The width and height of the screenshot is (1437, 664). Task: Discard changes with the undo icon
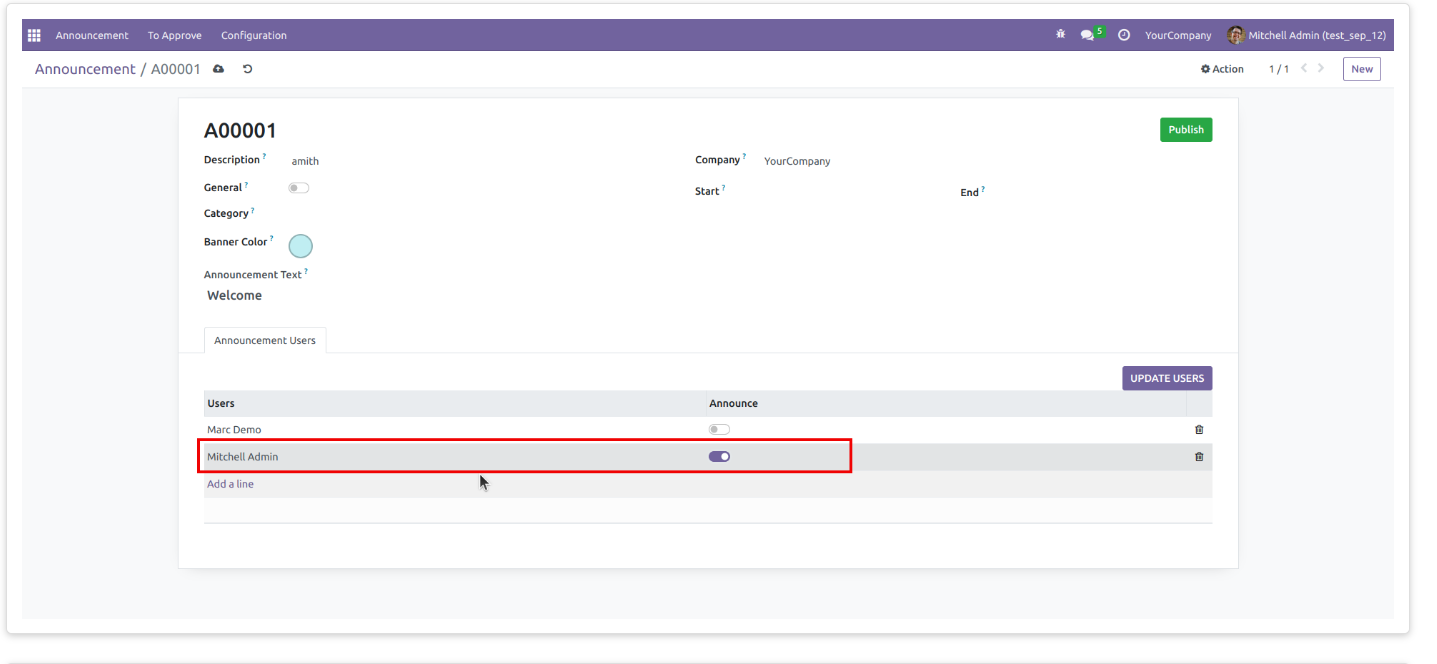tap(248, 69)
